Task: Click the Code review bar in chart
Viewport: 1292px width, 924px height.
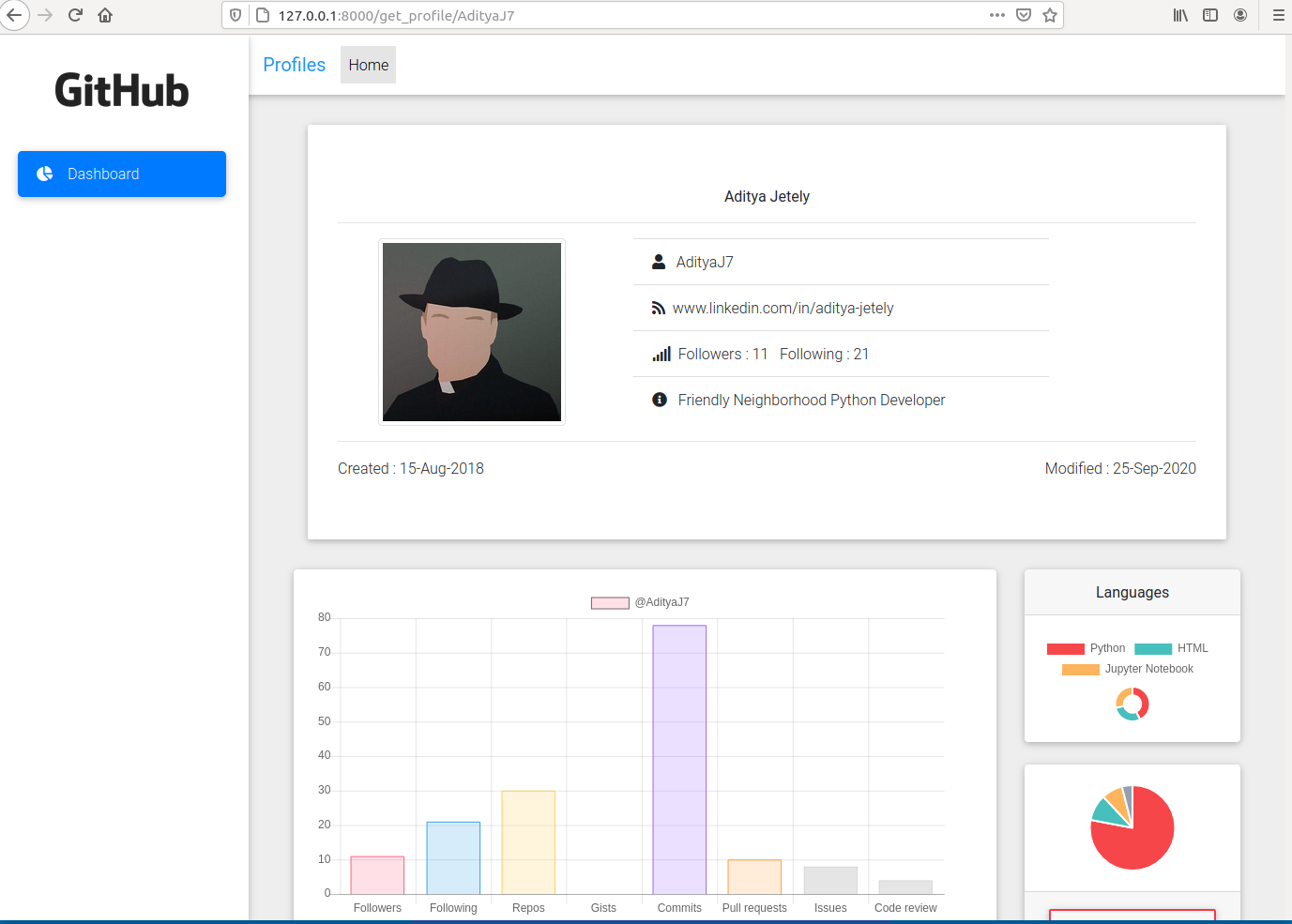Action: [905, 887]
